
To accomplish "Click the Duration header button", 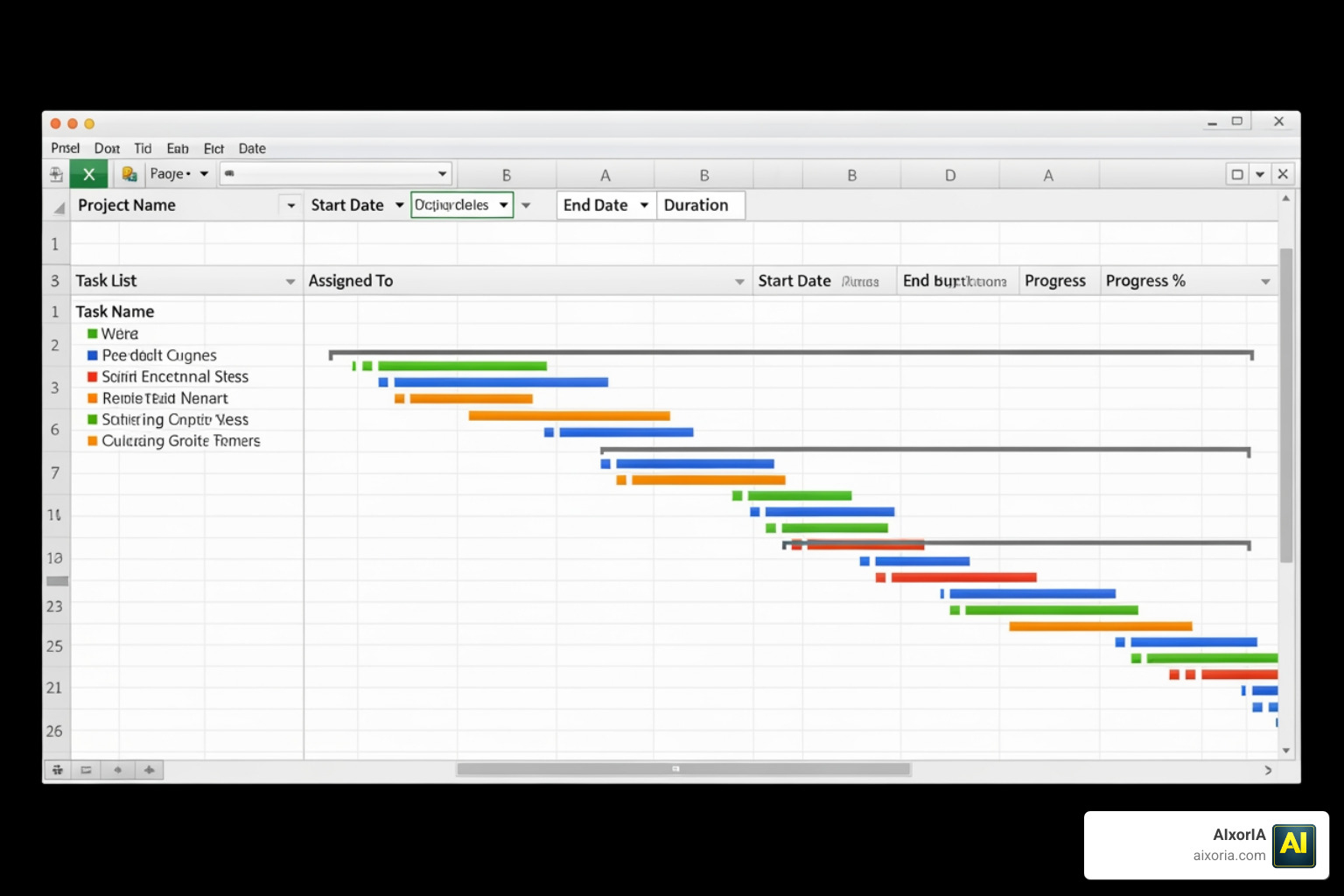I will [700, 206].
